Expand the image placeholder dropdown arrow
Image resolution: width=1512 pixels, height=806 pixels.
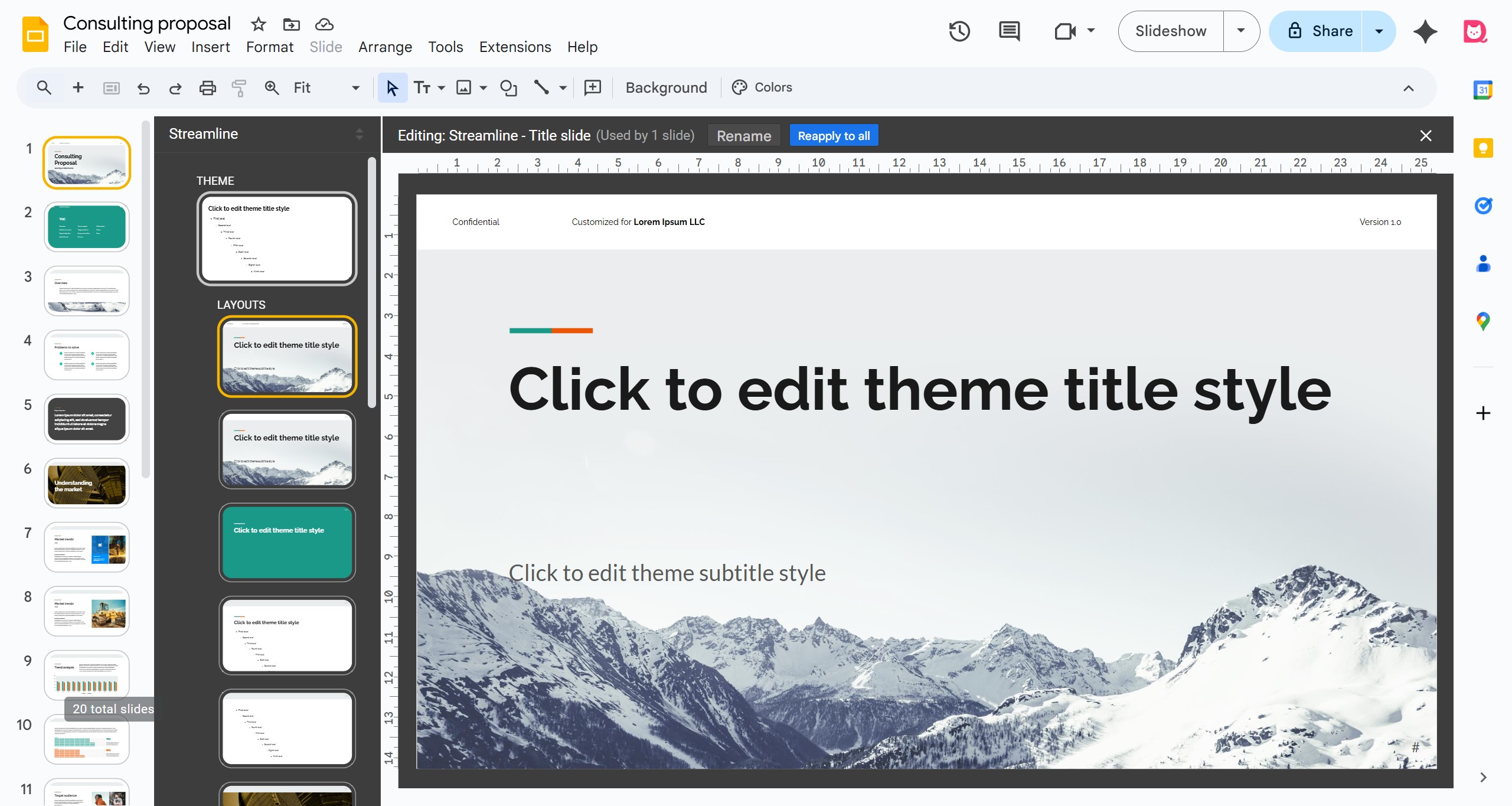tap(484, 88)
